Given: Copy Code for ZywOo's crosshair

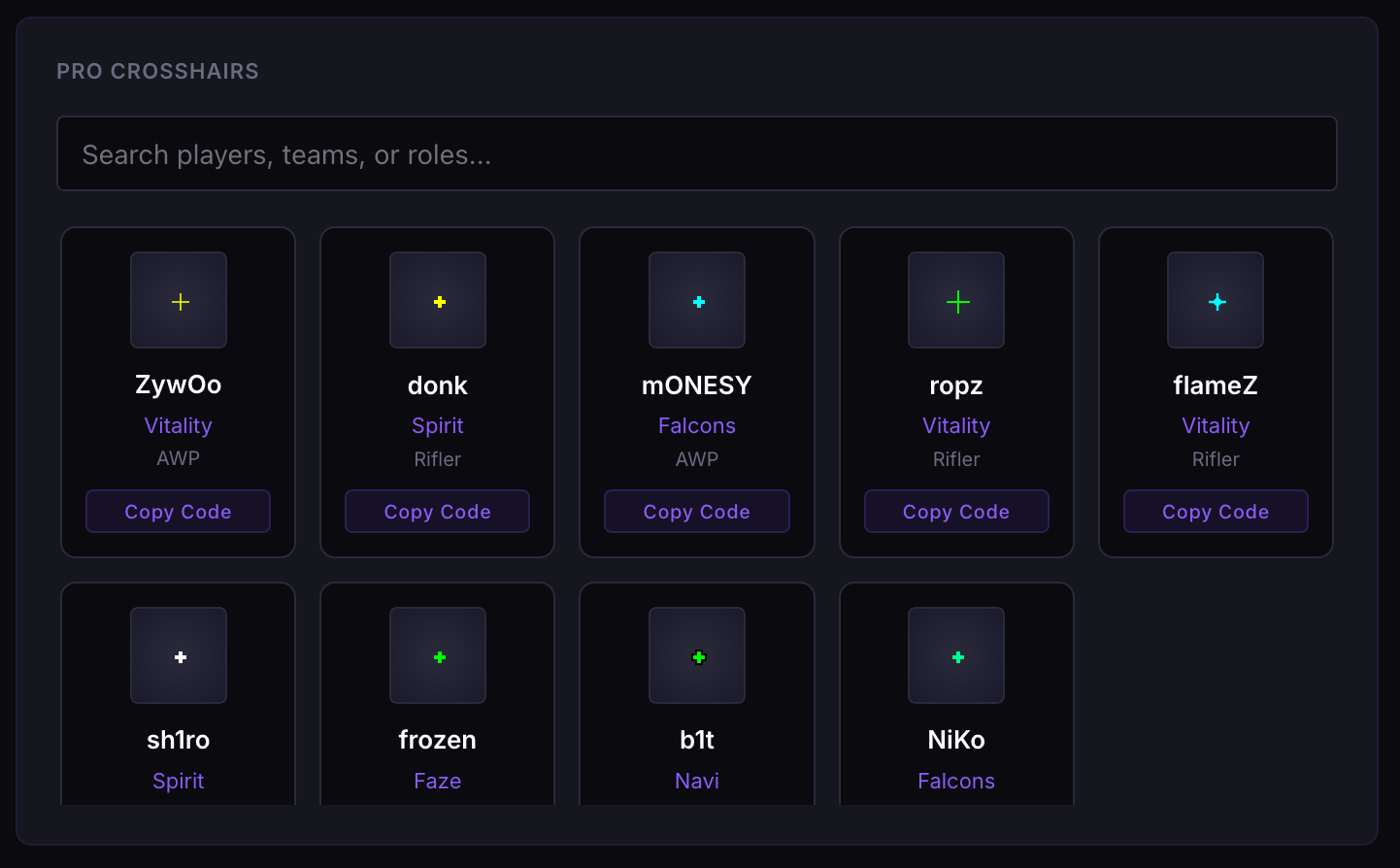Looking at the screenshot, I should click(x=179, y=512).
